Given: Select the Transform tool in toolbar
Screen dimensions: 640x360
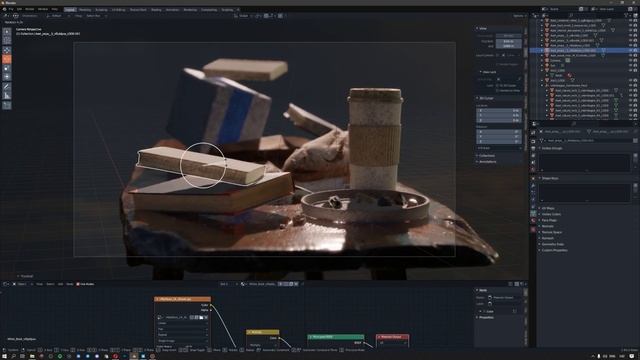Looking at the screenshot, I should click(x=7, y=77).
